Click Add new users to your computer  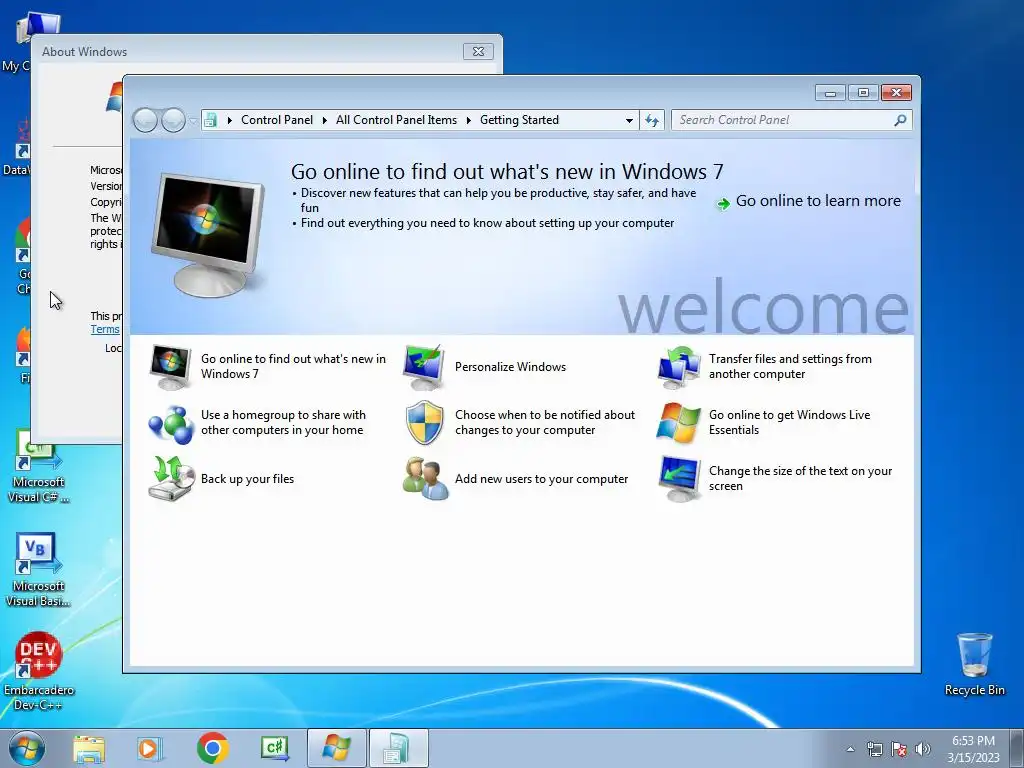541,479
